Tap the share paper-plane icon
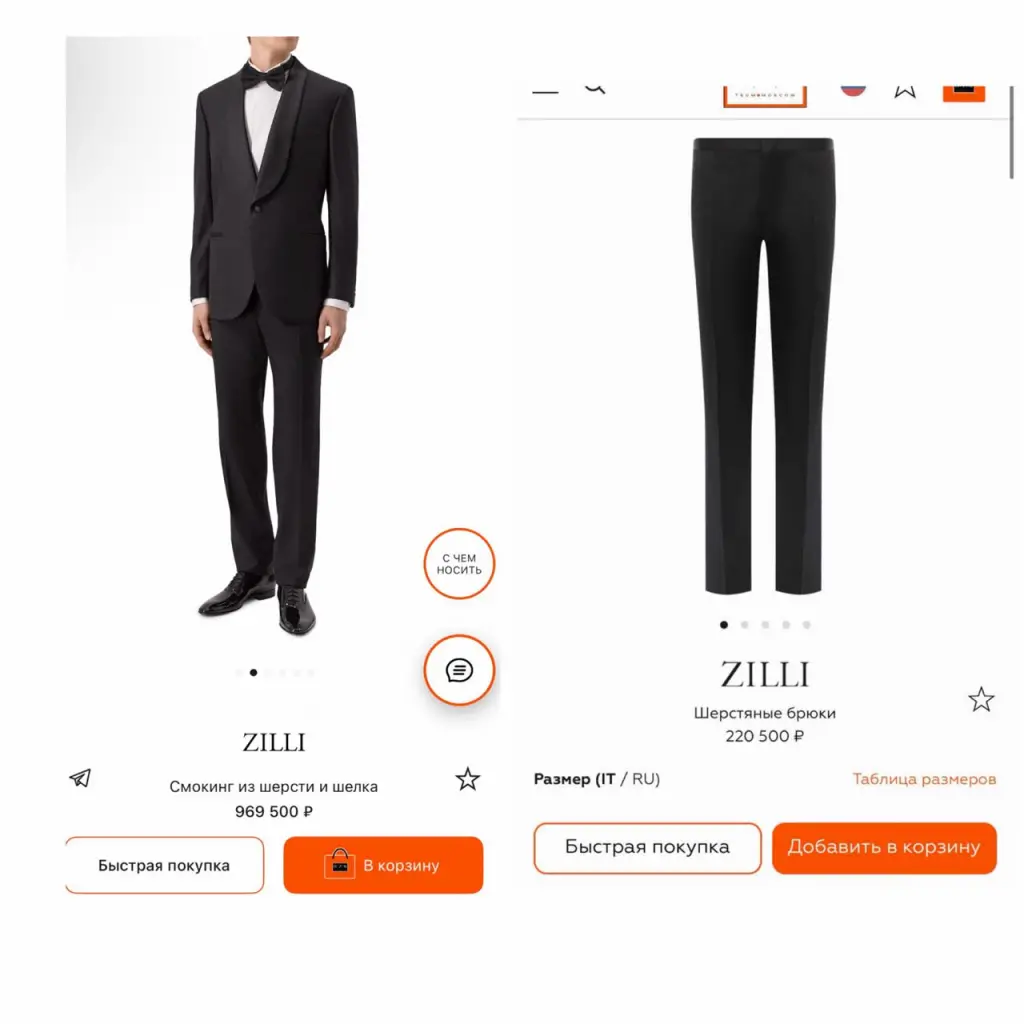Screen dimensions: 1024x1024 [x=80, y=778]
